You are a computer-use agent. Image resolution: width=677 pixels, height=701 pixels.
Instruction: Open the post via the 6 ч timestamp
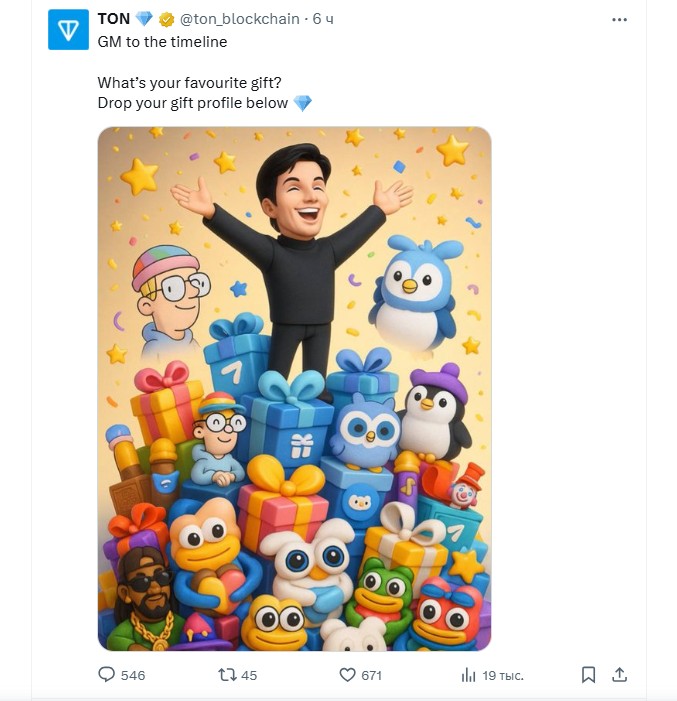click(322, 19)
